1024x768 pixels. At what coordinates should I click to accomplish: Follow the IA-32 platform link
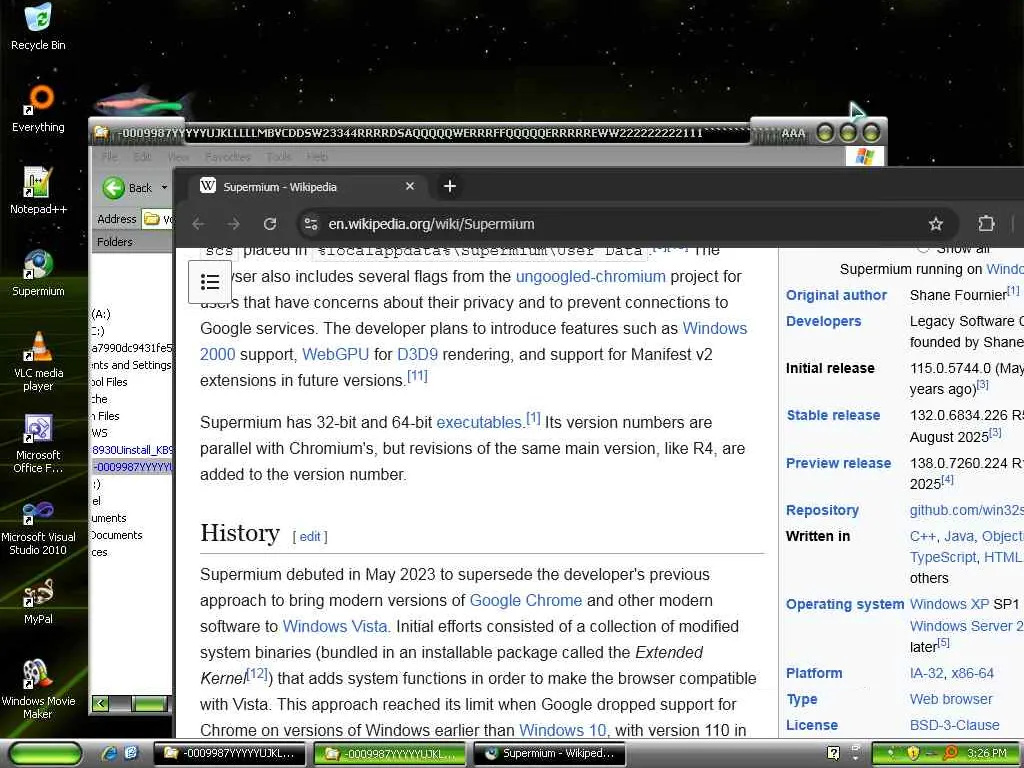point(926,673)
